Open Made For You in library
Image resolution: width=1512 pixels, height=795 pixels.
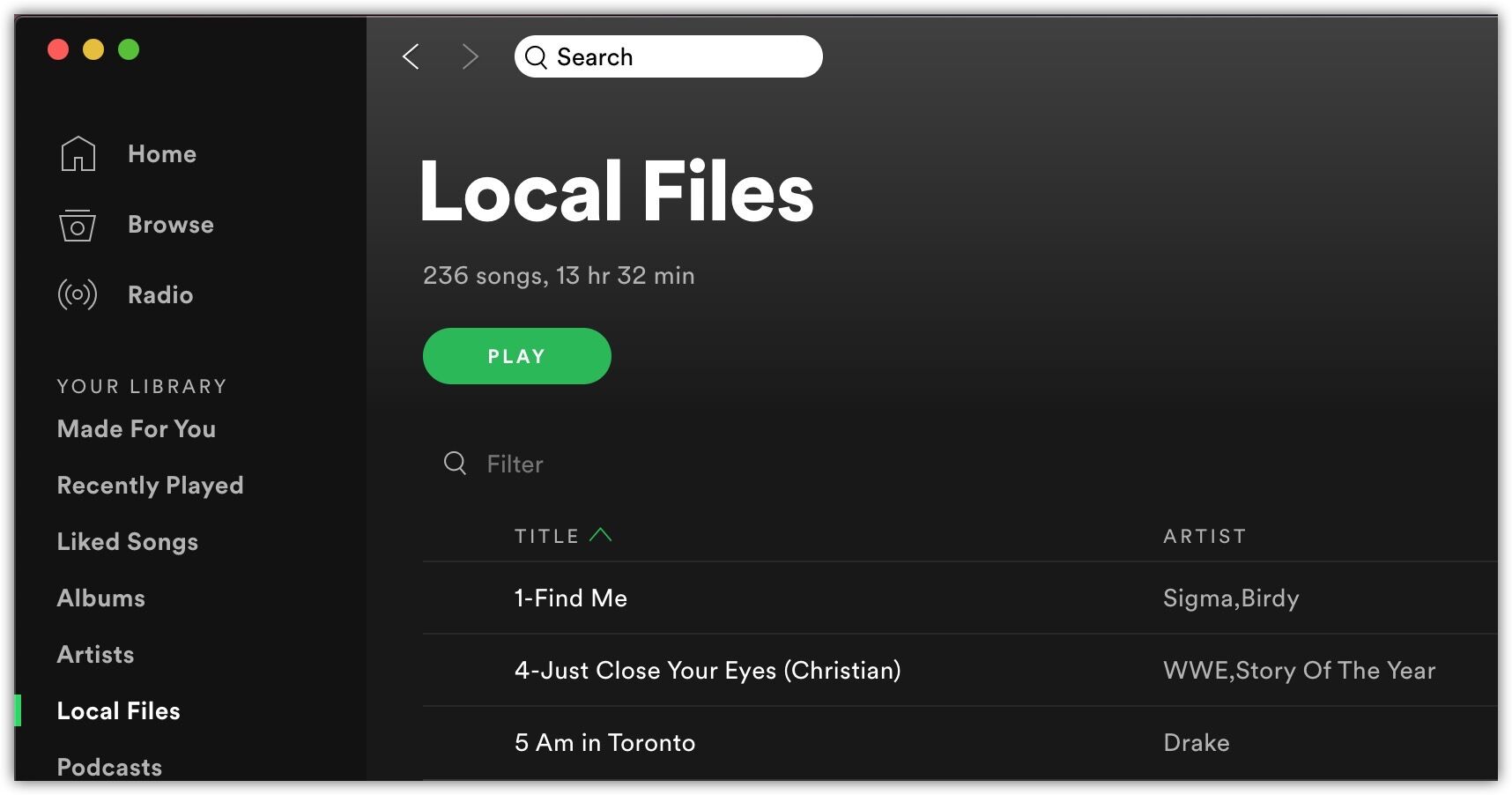pos(136,429)
